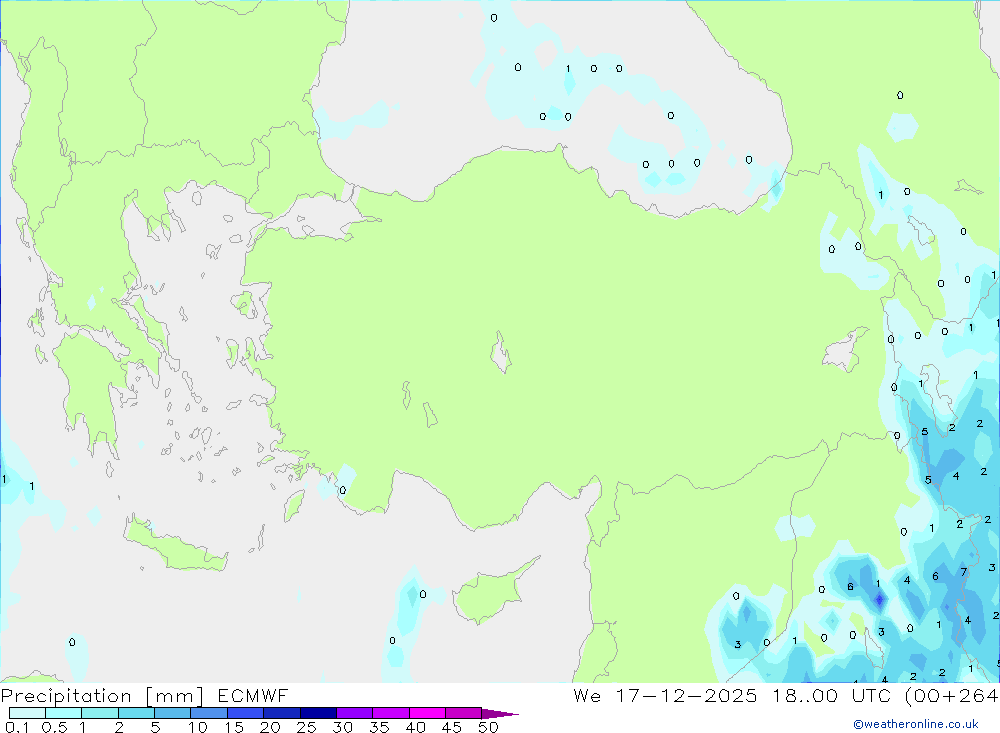Click the 0.1–0.5 mm legend color swatch
The width and height of the screenshot is (1000, 733).
[x=27, y=713]
